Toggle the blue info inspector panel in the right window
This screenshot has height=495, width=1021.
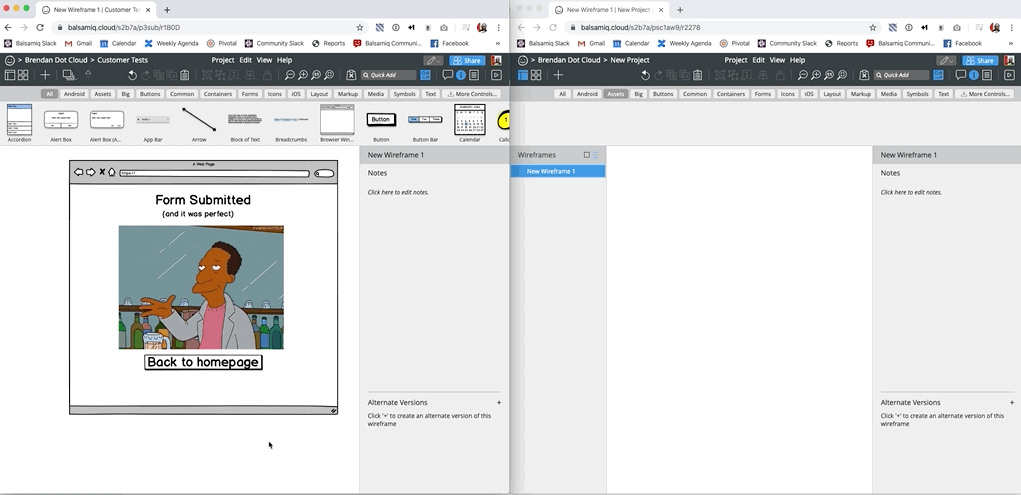coord(973,75)
